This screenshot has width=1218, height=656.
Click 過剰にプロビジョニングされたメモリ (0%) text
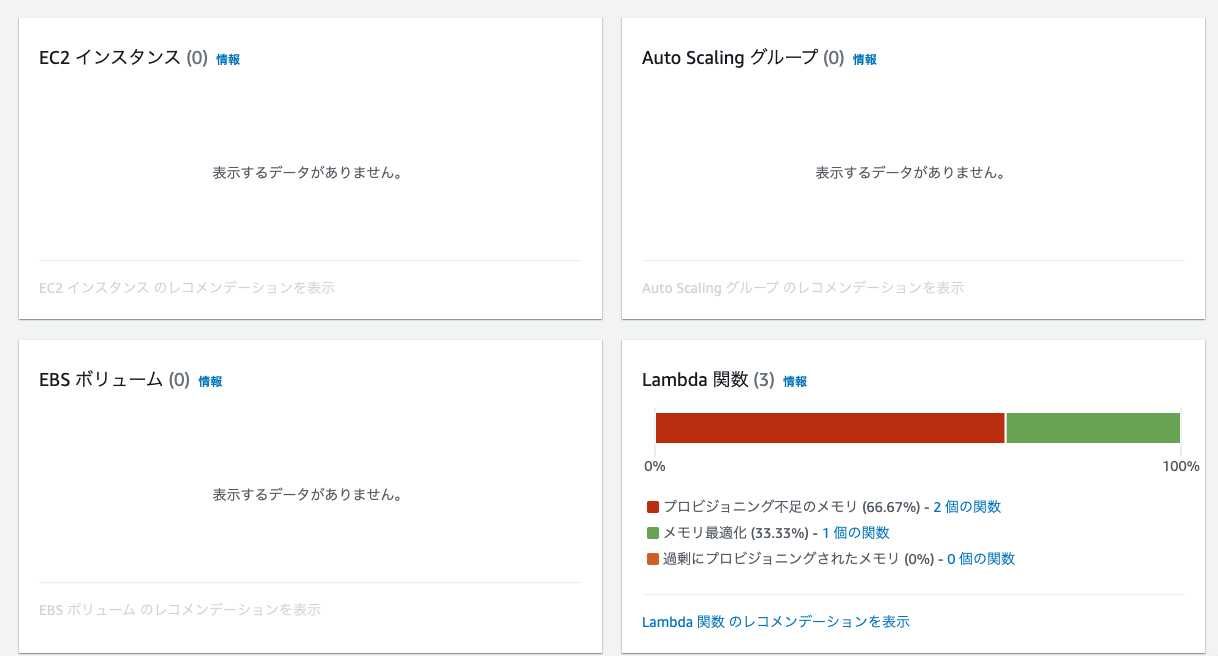click(798, 559)
